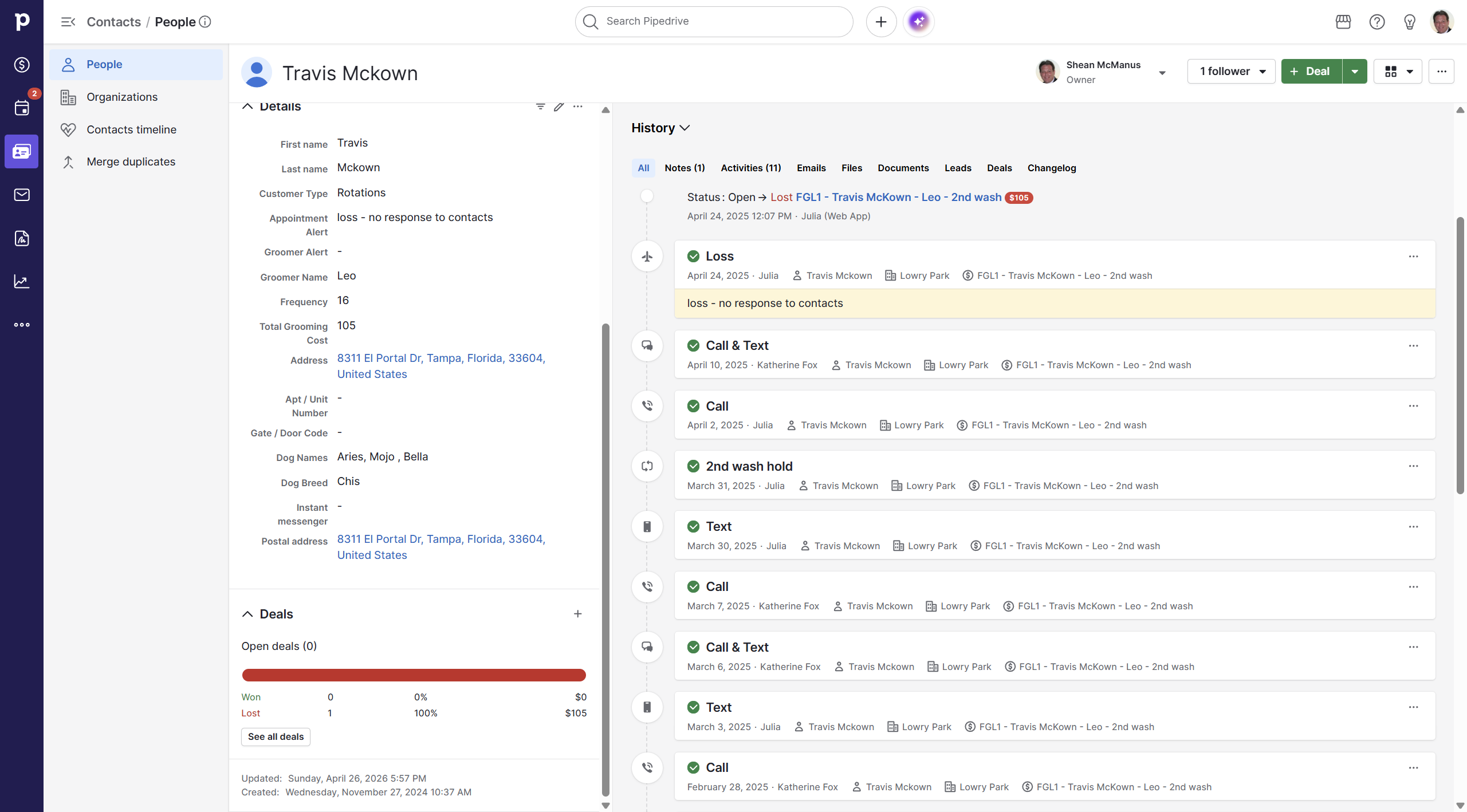Click the AI assistant sparkle icon
Image resolution: width=1467 pixels, height=812 pixels.
click(x=918, y=22)
